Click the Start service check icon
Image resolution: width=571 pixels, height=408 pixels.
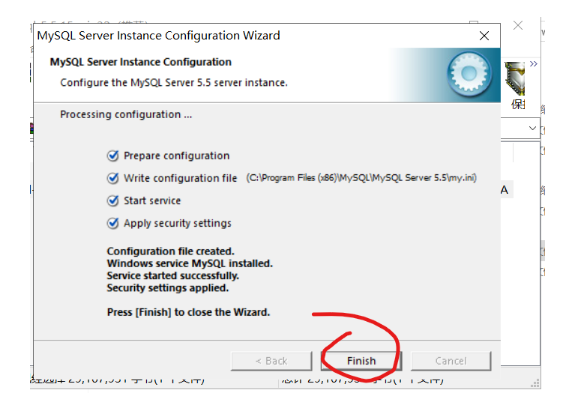(113, 201)
